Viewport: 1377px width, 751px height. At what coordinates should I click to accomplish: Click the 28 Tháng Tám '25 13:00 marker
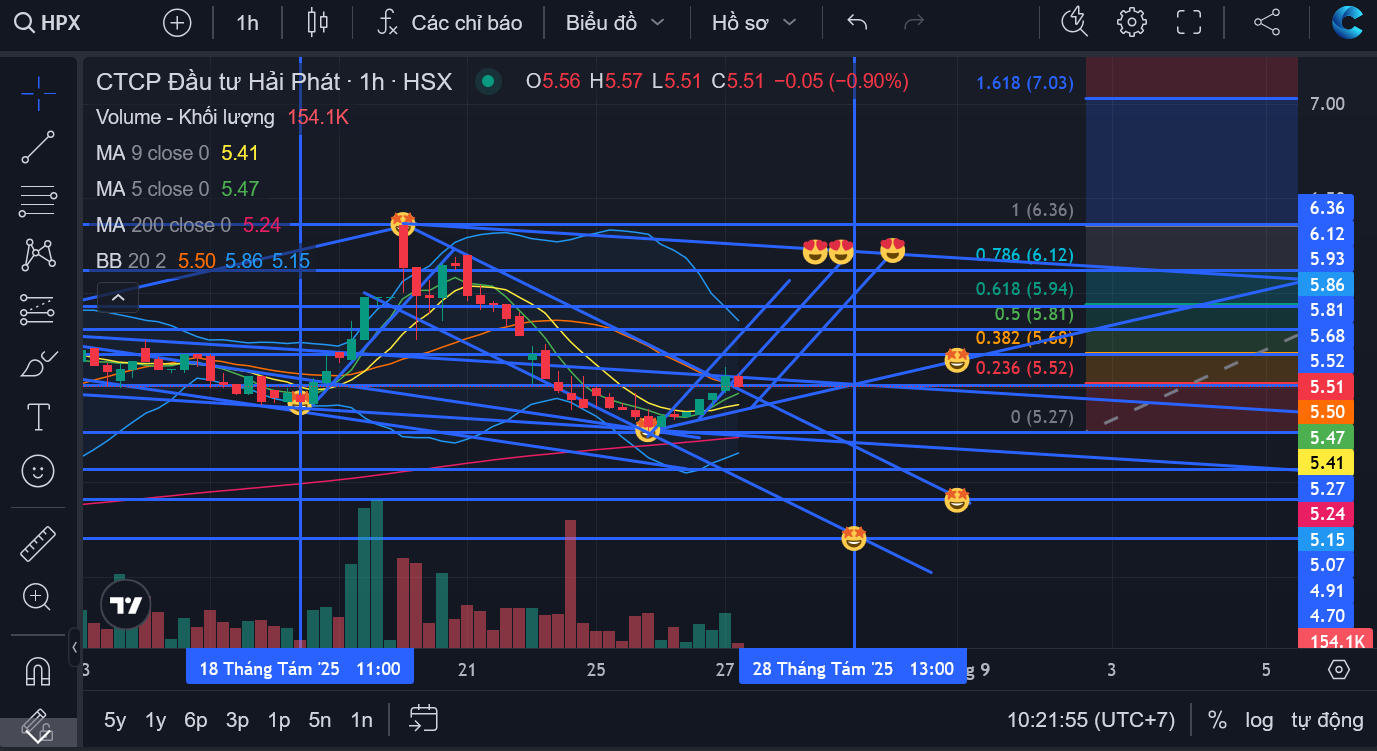pos(853,668)
